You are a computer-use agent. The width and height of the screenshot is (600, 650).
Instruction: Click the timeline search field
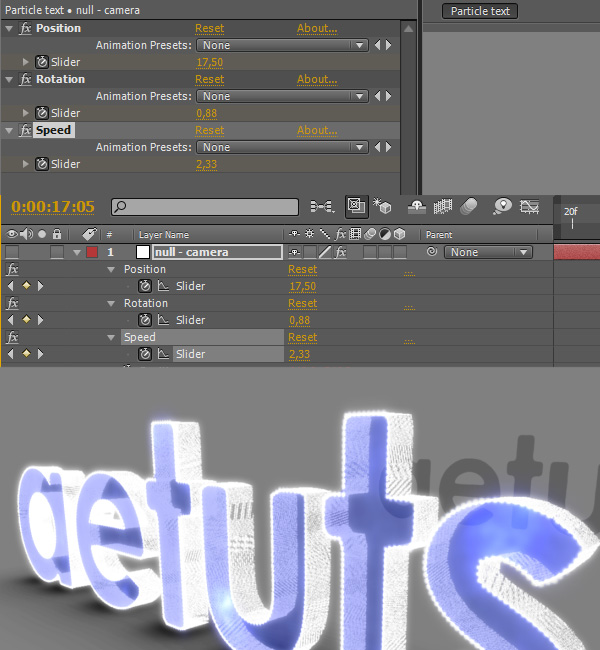pyautogui.click(x=205, y=207)
